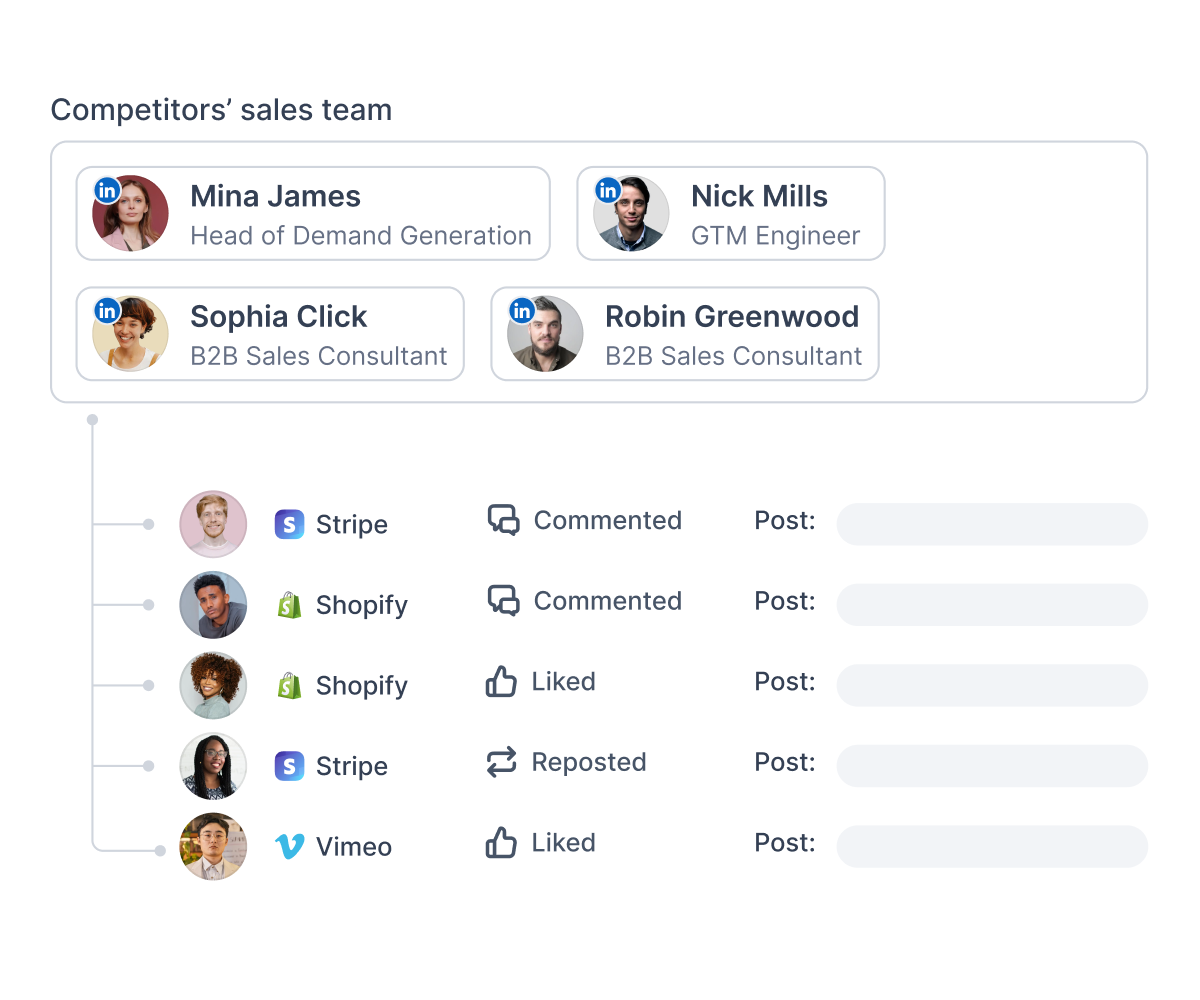Open Nick Mills GTM Engineer card
This screenshot has width=1200, height=1000.
click(731, 213)
